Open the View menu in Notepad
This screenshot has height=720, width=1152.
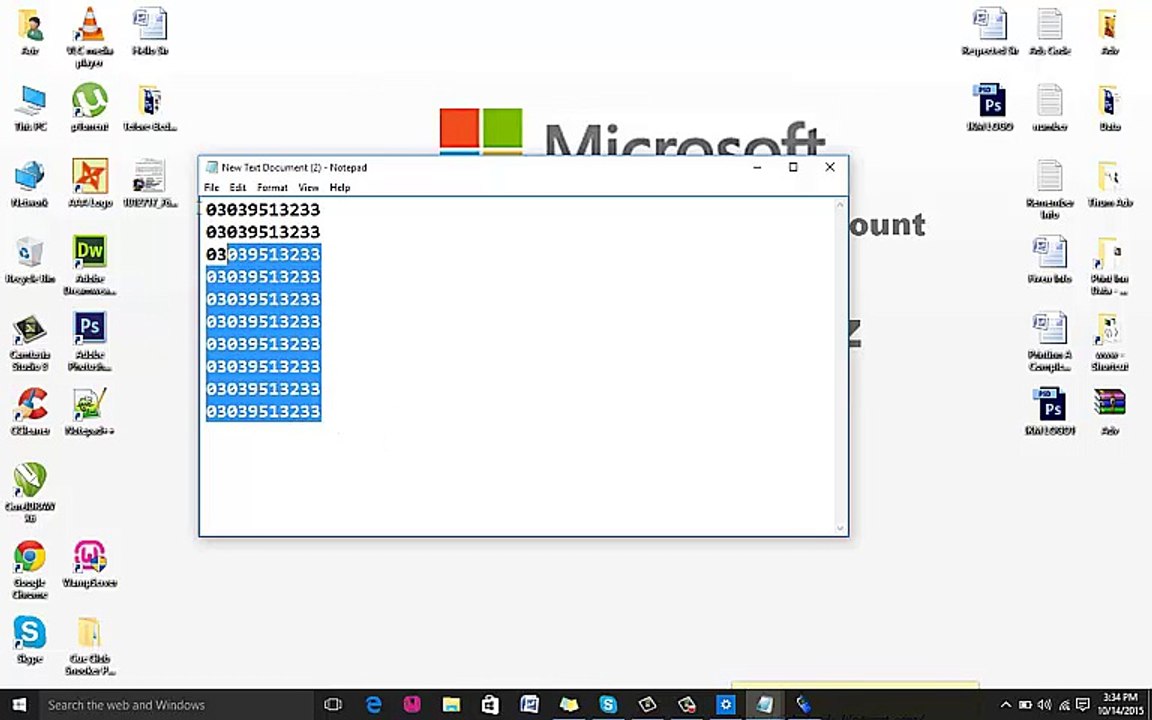click(309, 187)
